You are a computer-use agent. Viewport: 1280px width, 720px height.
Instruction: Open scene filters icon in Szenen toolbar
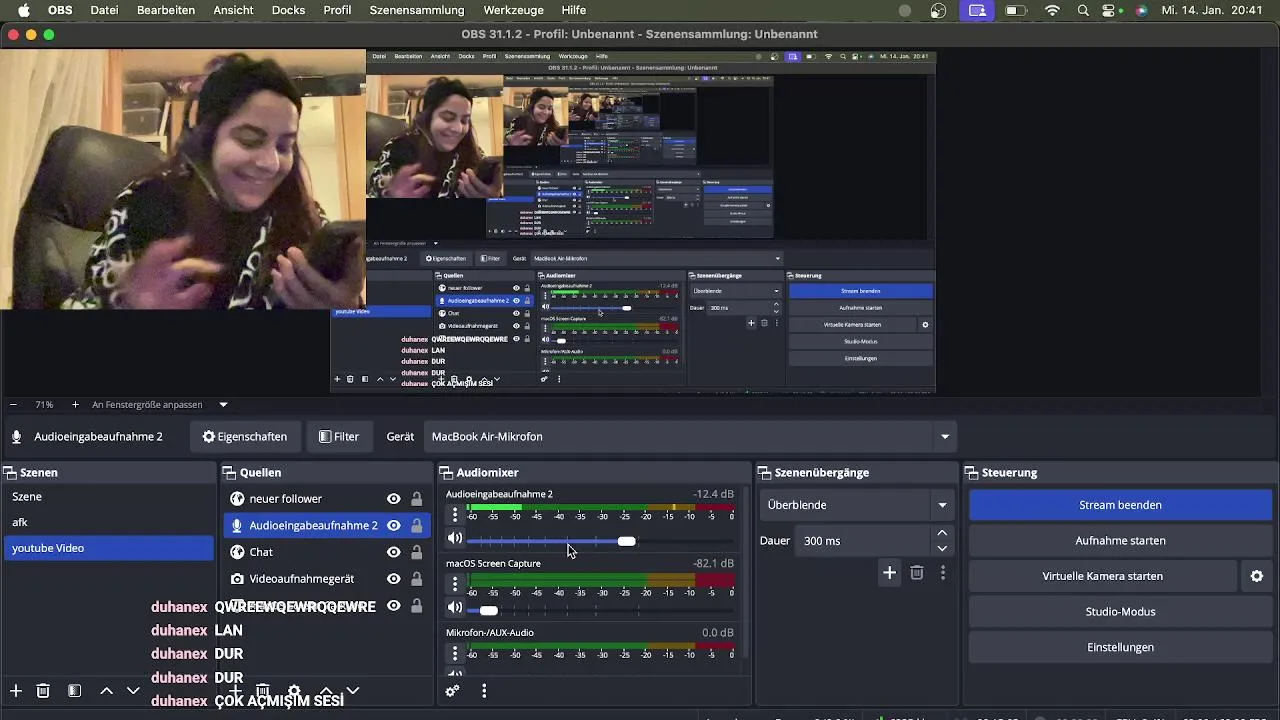pyautogui.click(x=74, y=691)
